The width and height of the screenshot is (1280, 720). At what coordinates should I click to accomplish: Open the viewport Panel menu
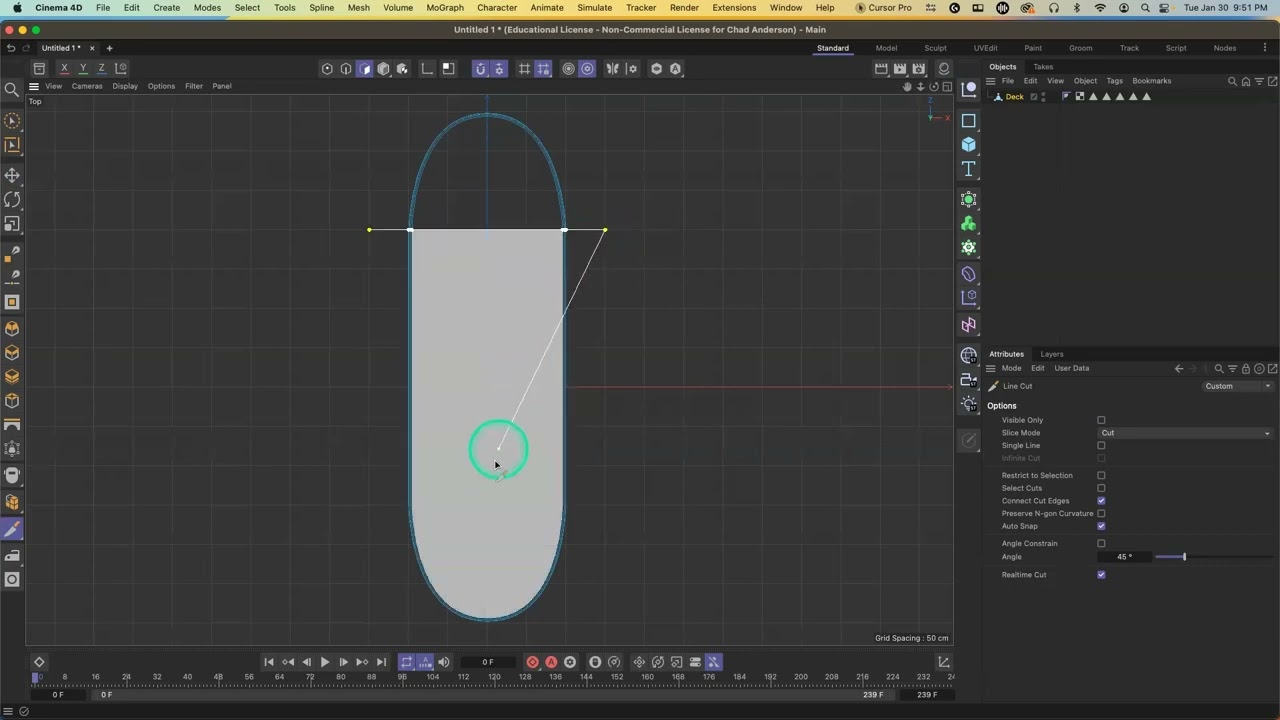(x=222, y=86)
